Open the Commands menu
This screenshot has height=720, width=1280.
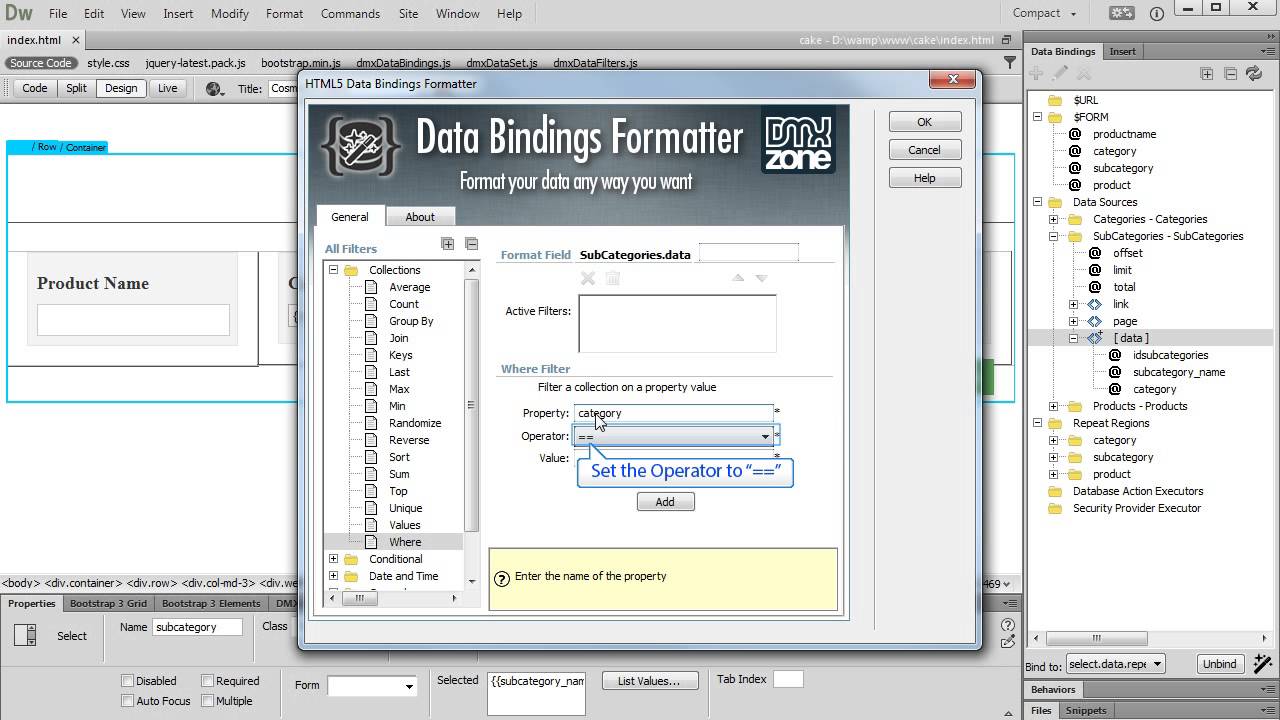click(x=350, y=14)
